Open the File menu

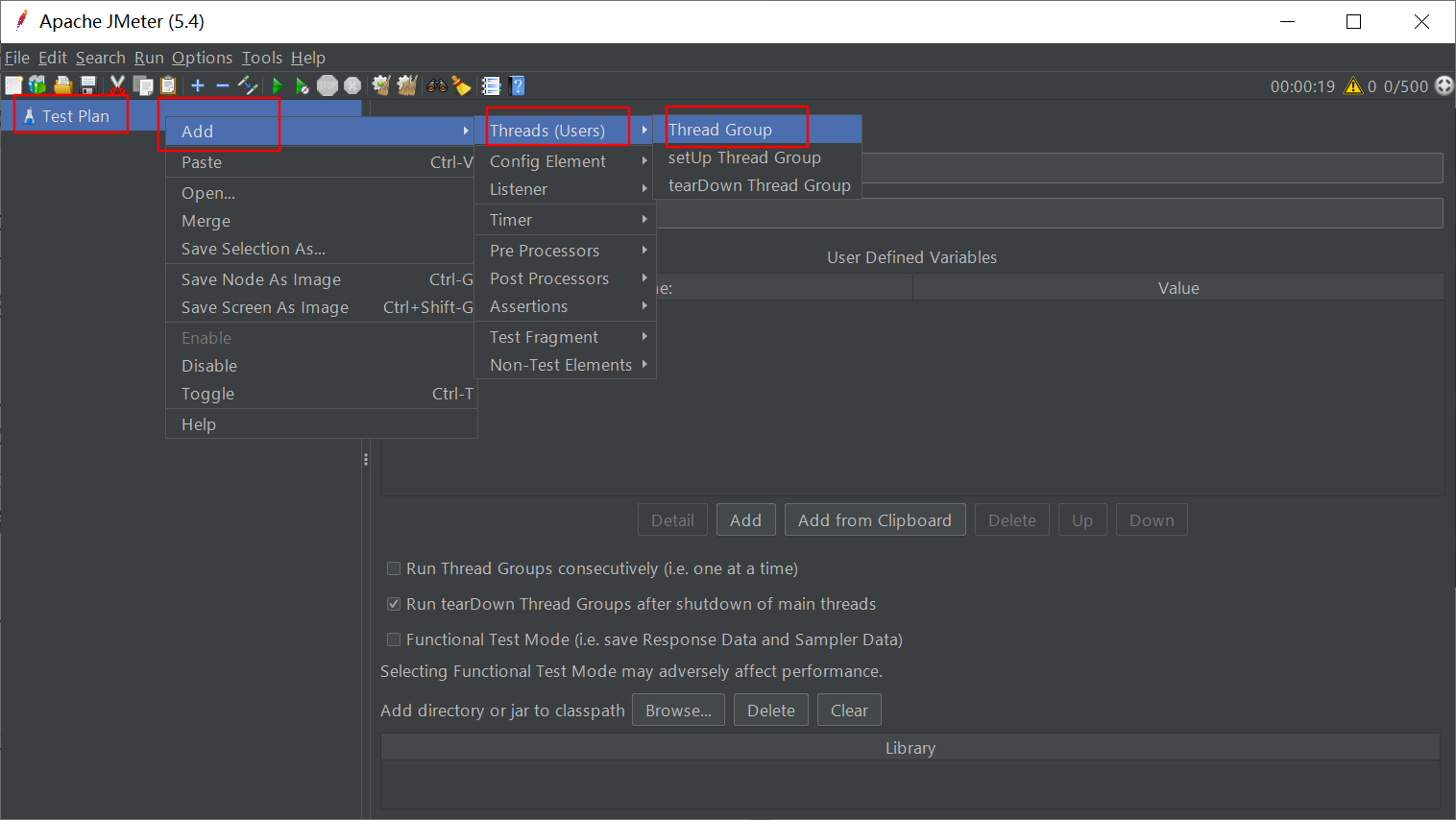17,58
